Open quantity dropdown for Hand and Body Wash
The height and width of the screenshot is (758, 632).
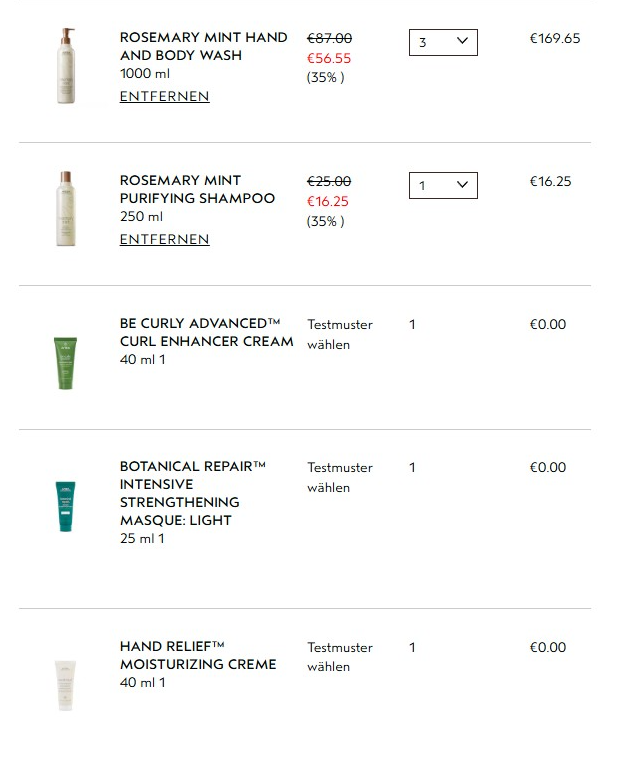pos(443,42)
